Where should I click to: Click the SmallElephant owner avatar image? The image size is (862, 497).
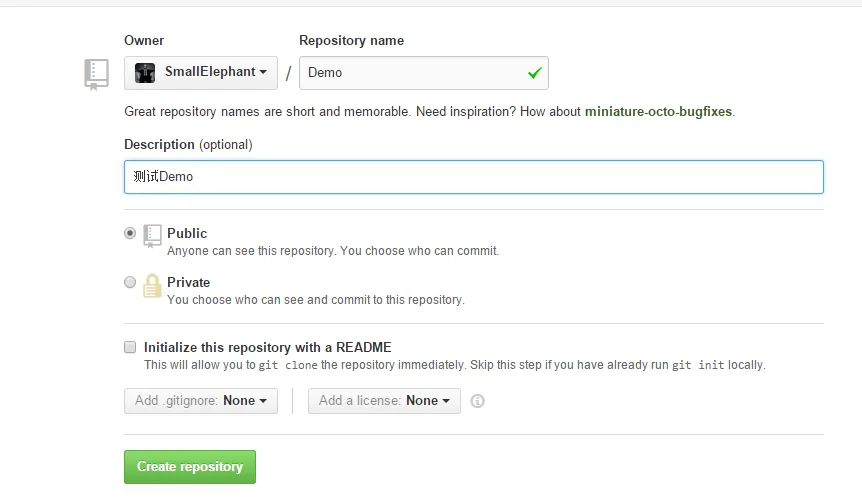[x=145, y=72]
